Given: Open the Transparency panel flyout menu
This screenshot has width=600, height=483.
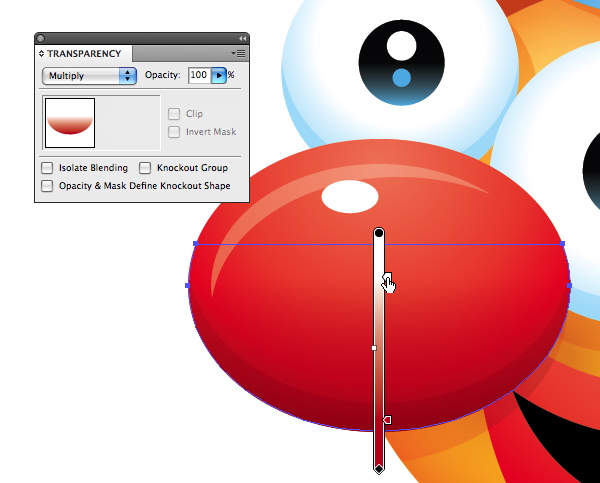Looking at the screenshot, I should pyautogui.click(x=239, y=54).
